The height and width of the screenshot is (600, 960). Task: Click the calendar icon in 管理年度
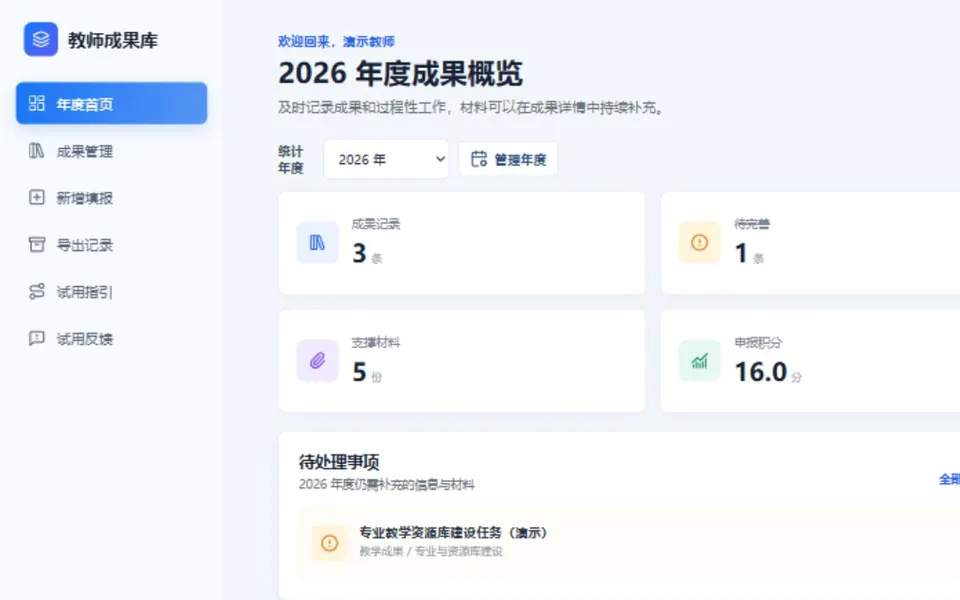[x=479, y=159]
